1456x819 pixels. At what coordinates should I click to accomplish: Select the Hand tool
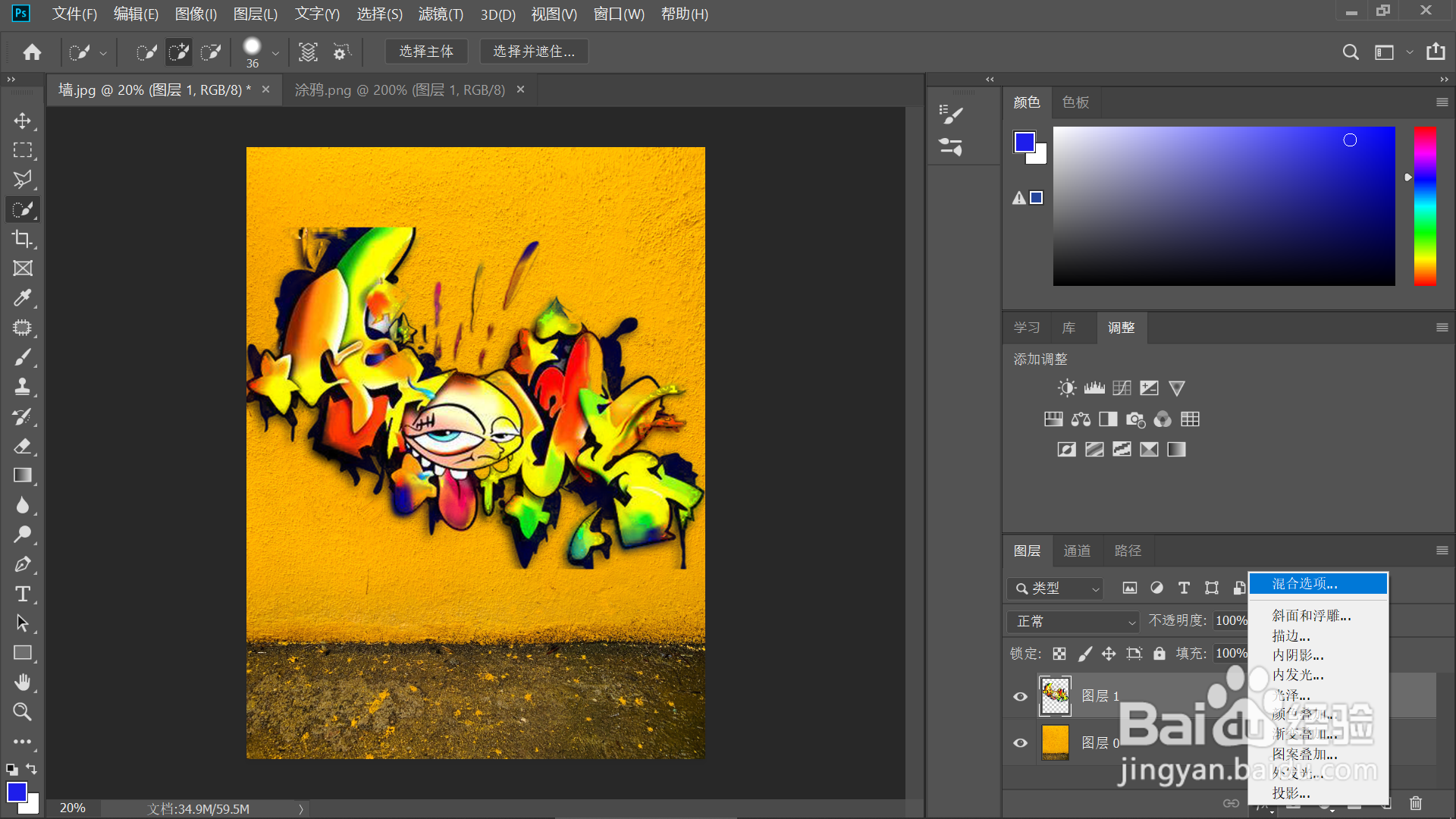(22, 682)
